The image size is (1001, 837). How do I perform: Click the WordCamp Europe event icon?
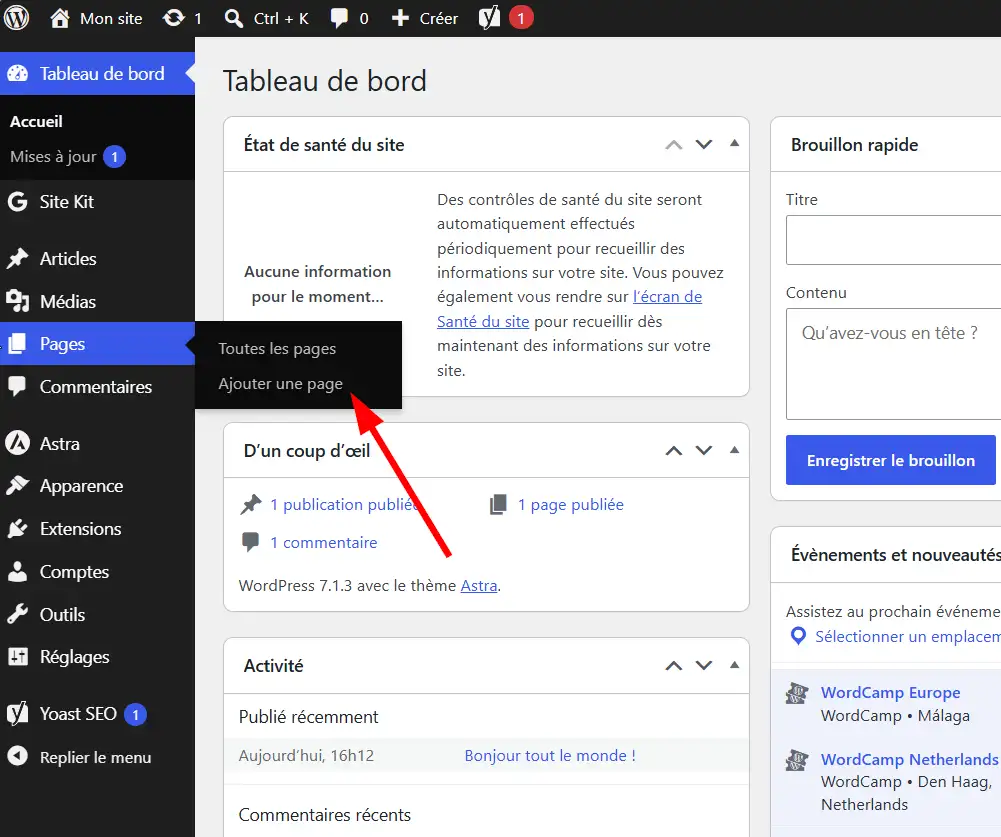[x=797, y=693]
